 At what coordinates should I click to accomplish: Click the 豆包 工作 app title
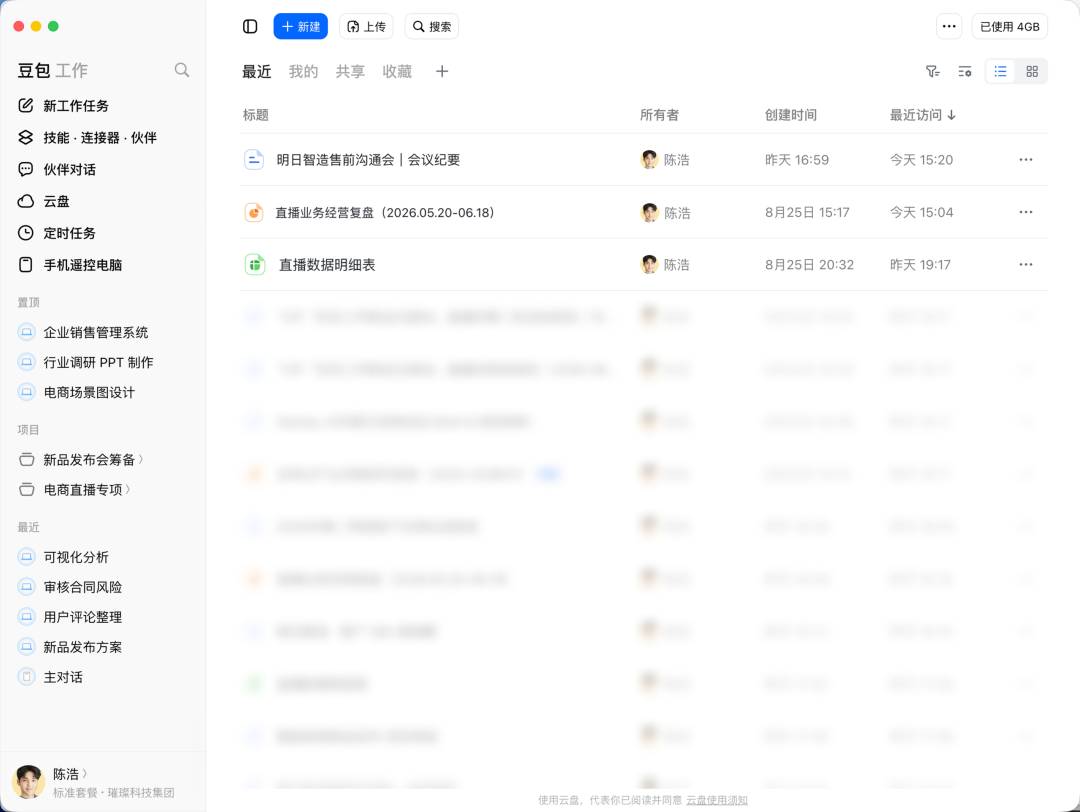tap(52, 70)
